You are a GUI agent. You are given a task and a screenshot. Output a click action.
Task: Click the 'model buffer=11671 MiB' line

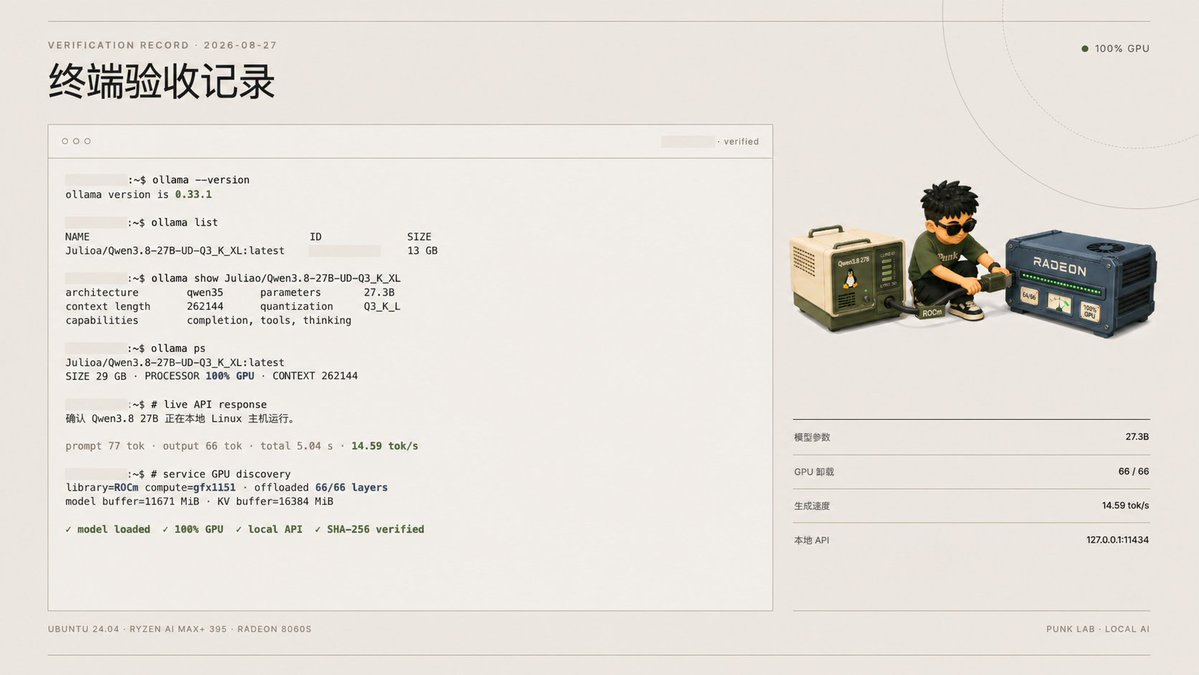(x=199, y=501)
